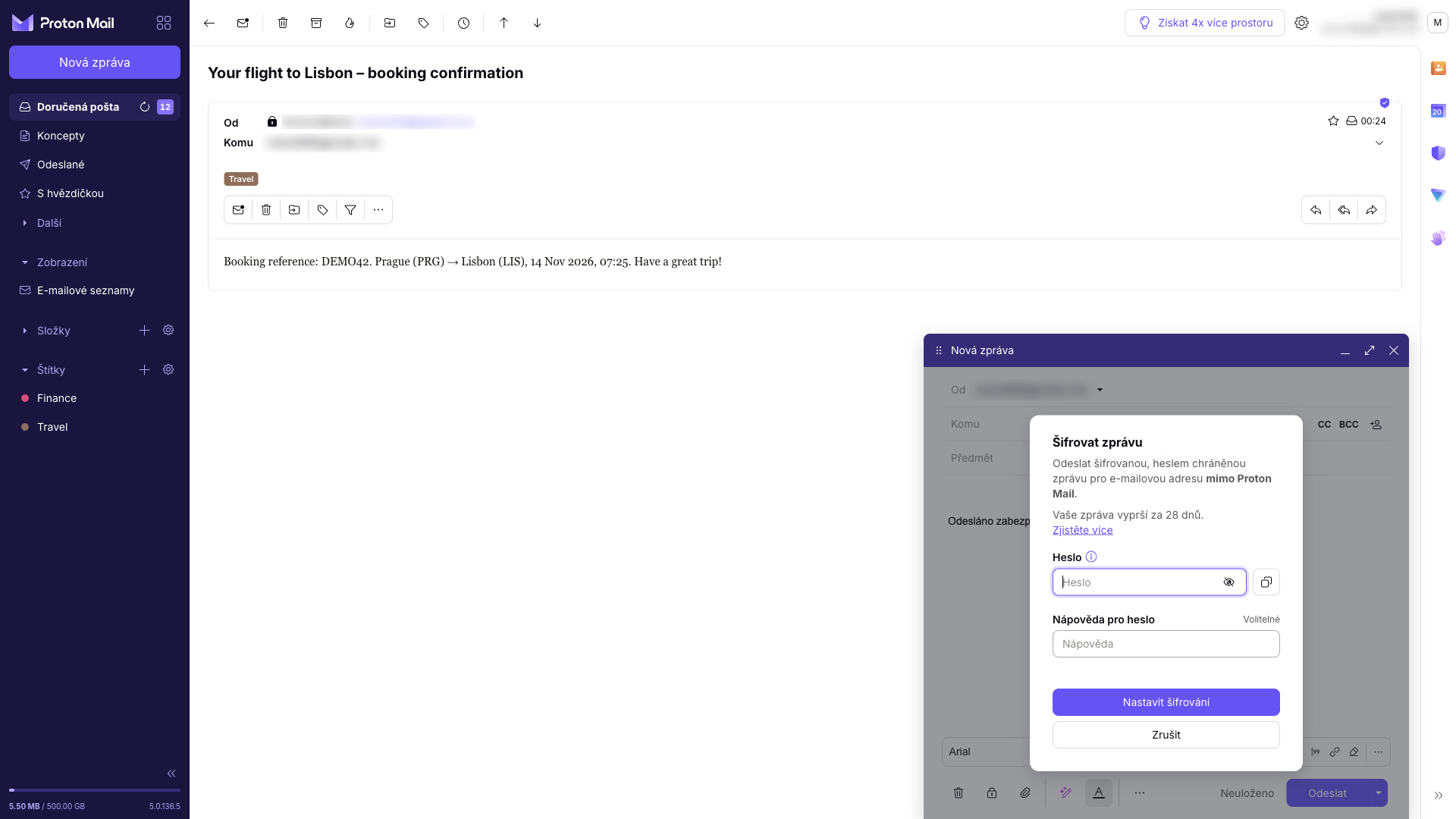Mark message as unread in top toolbar
The height and width of the screenshot is (819, 1456).
coord(243,23)
